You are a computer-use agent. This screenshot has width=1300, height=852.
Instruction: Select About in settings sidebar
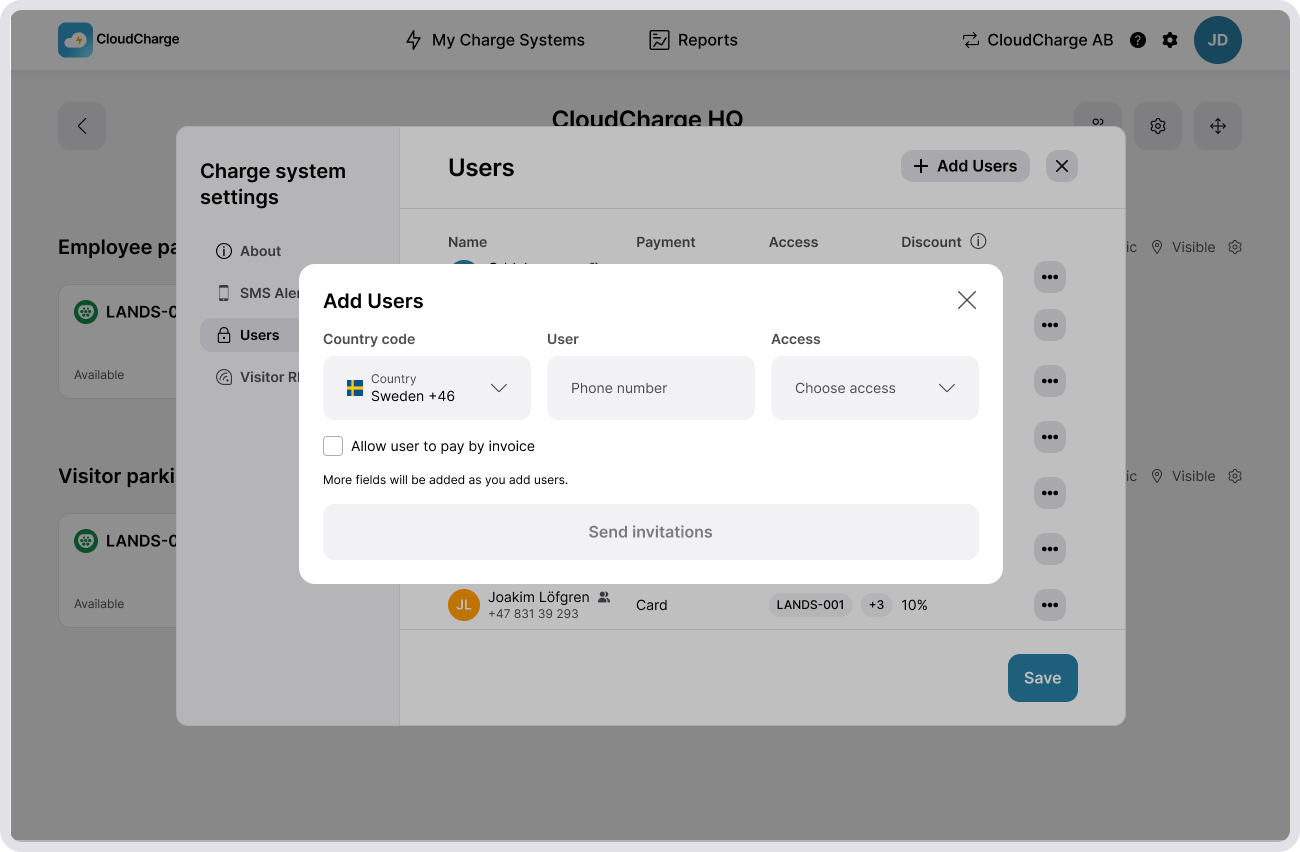[x=250, y=251]
